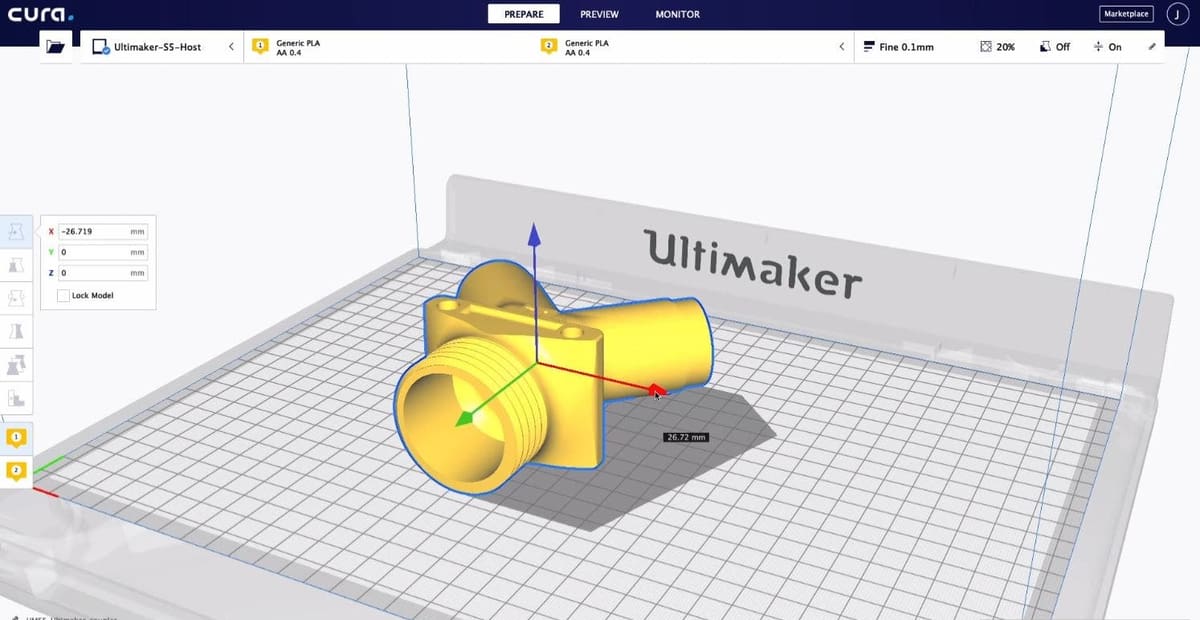Select the Mirror tool in the sidebar
1200x620 pixels.
[16, 331]
